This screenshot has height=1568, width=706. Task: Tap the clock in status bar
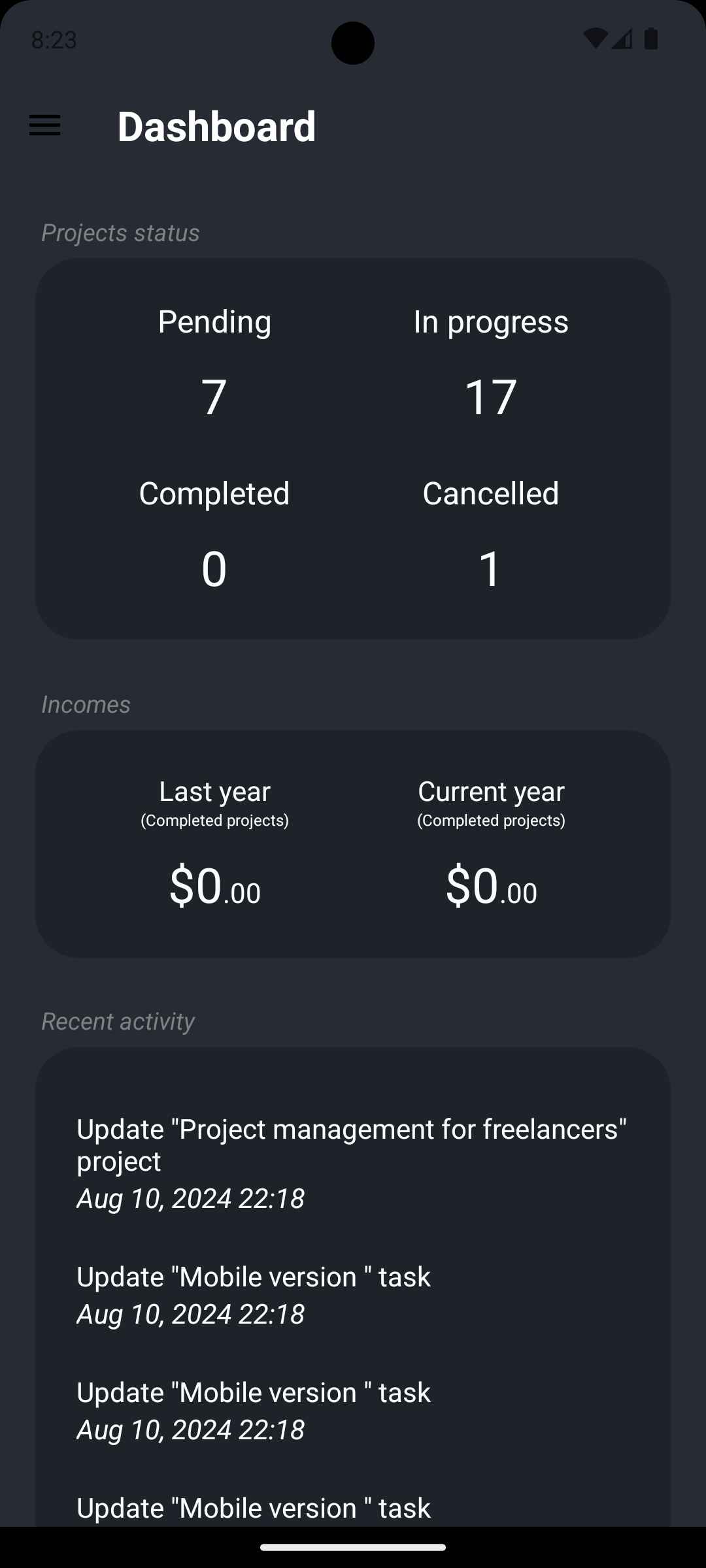54,40
